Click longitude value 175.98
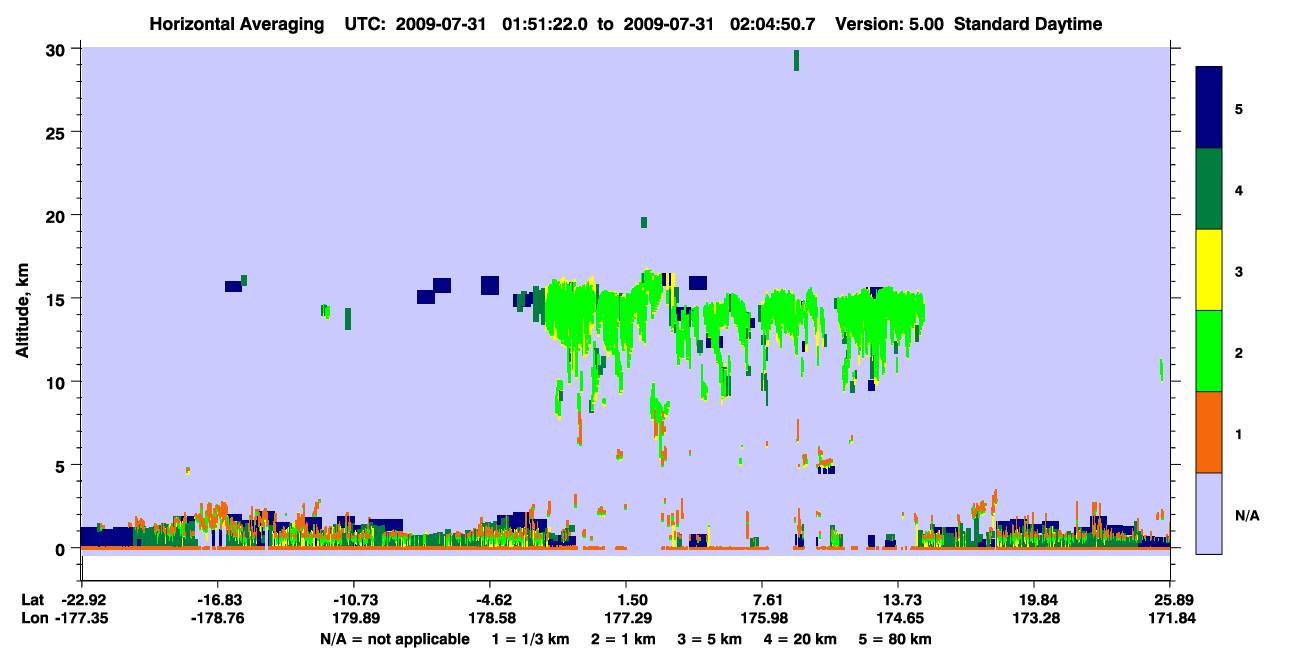1300x667 pixels. (763, 618)
